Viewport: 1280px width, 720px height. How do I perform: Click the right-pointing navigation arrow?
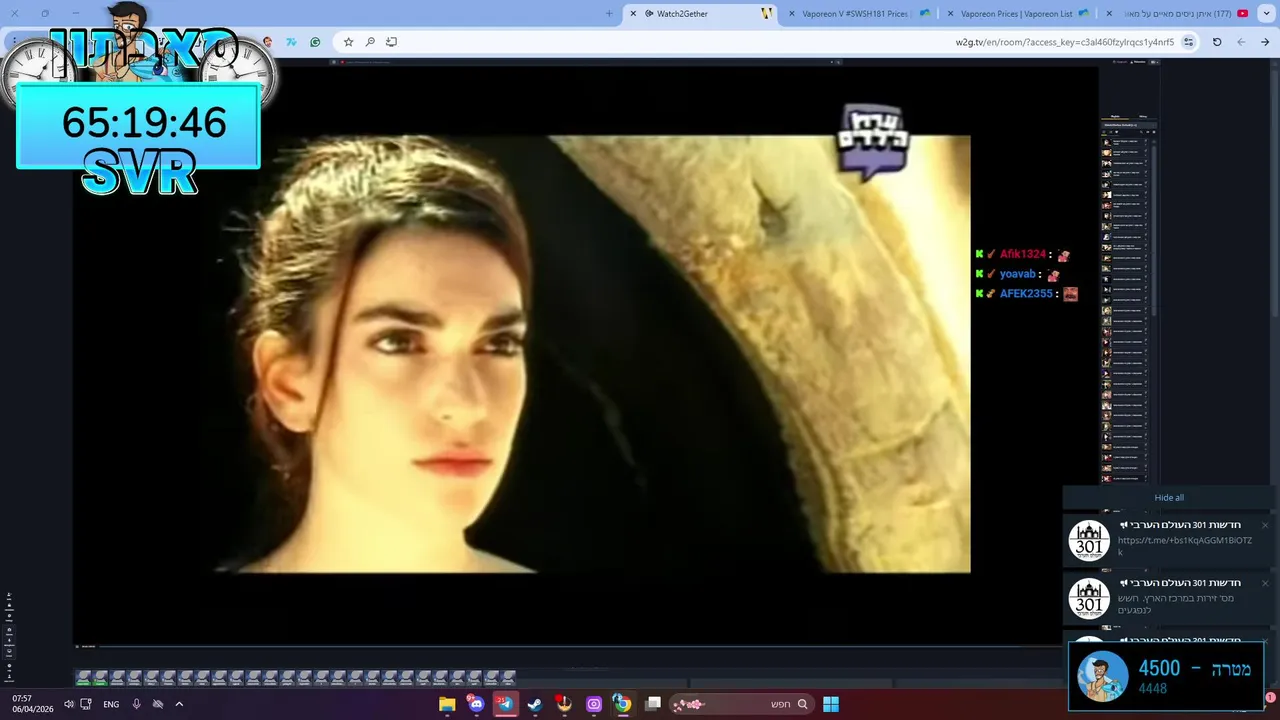pos(1265,42)
